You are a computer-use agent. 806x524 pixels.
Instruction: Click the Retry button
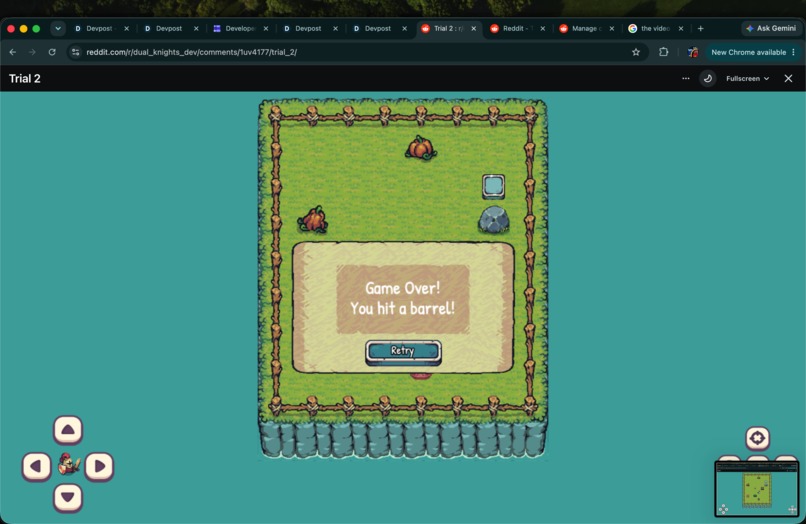coord(403,352)
